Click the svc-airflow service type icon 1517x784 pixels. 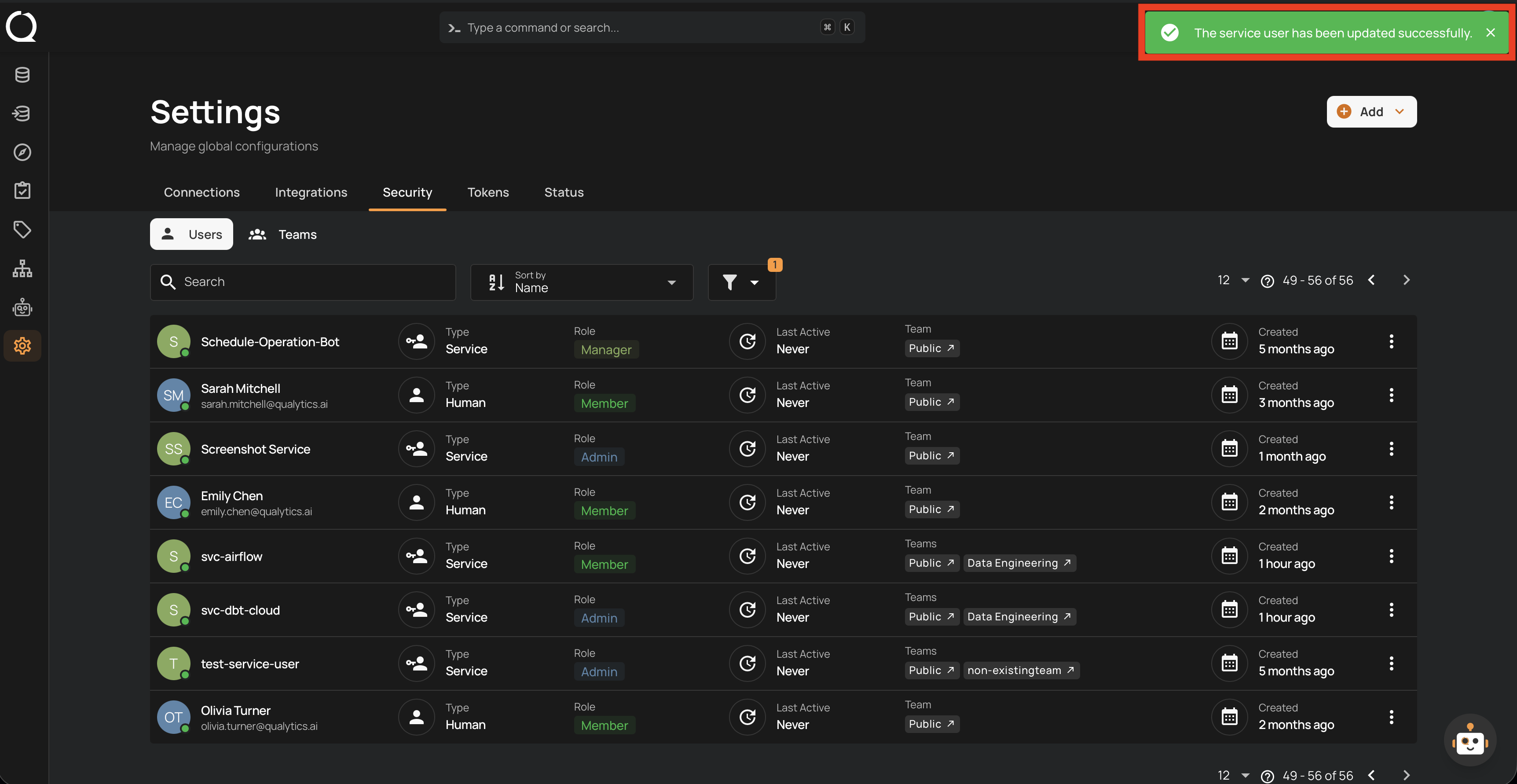(416, 556)
